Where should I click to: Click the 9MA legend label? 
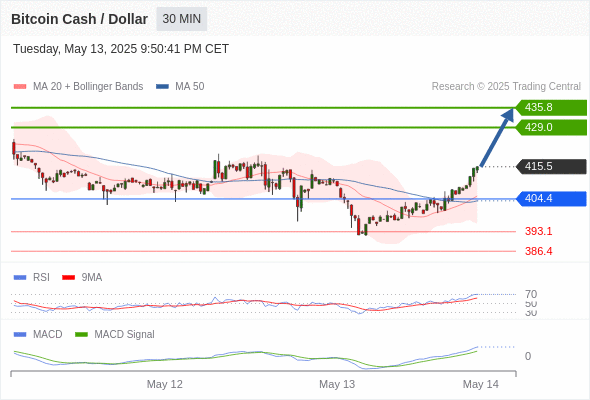(92, 278)
